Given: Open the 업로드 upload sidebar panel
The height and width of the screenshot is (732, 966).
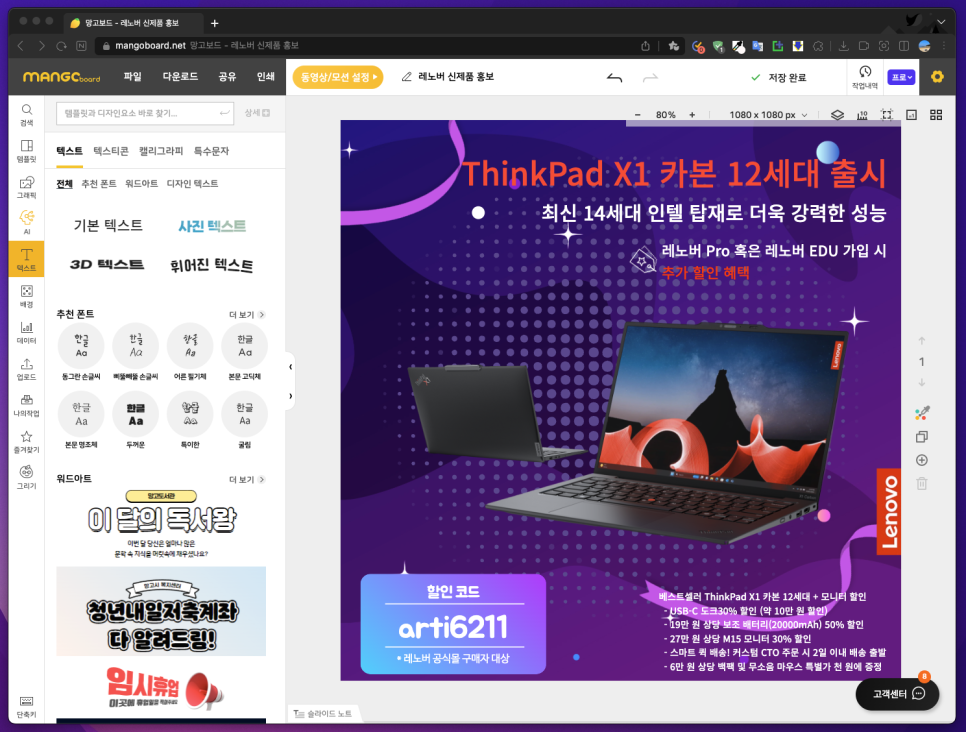Looking at the screenshot, I should [x=26, y=368].
